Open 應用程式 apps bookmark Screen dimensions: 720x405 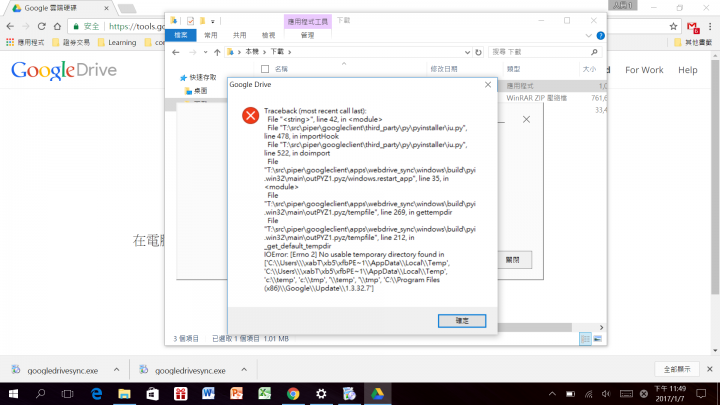point(25,42)
